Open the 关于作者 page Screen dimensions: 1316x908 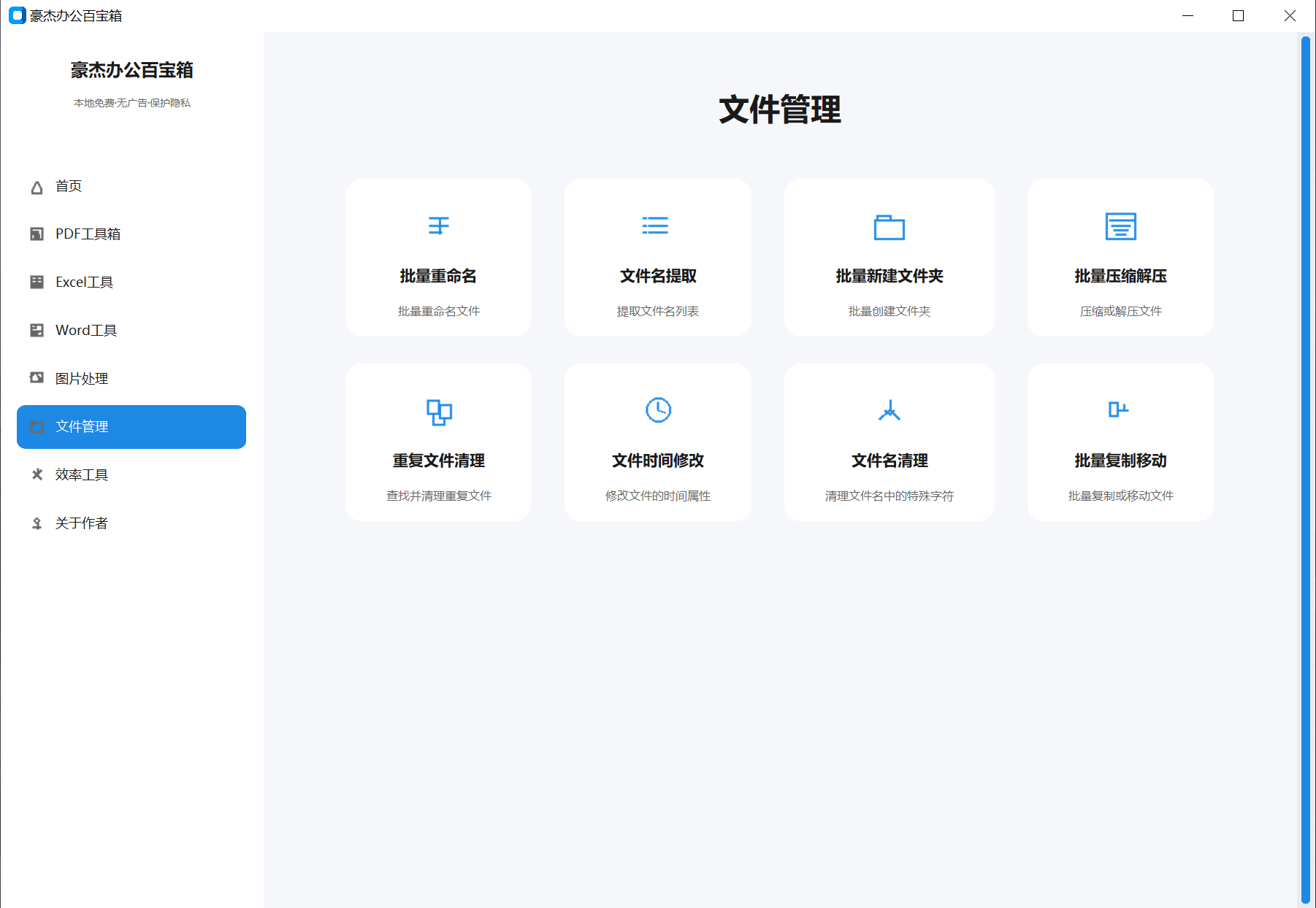pyautogui.click(x=131, y=523)
